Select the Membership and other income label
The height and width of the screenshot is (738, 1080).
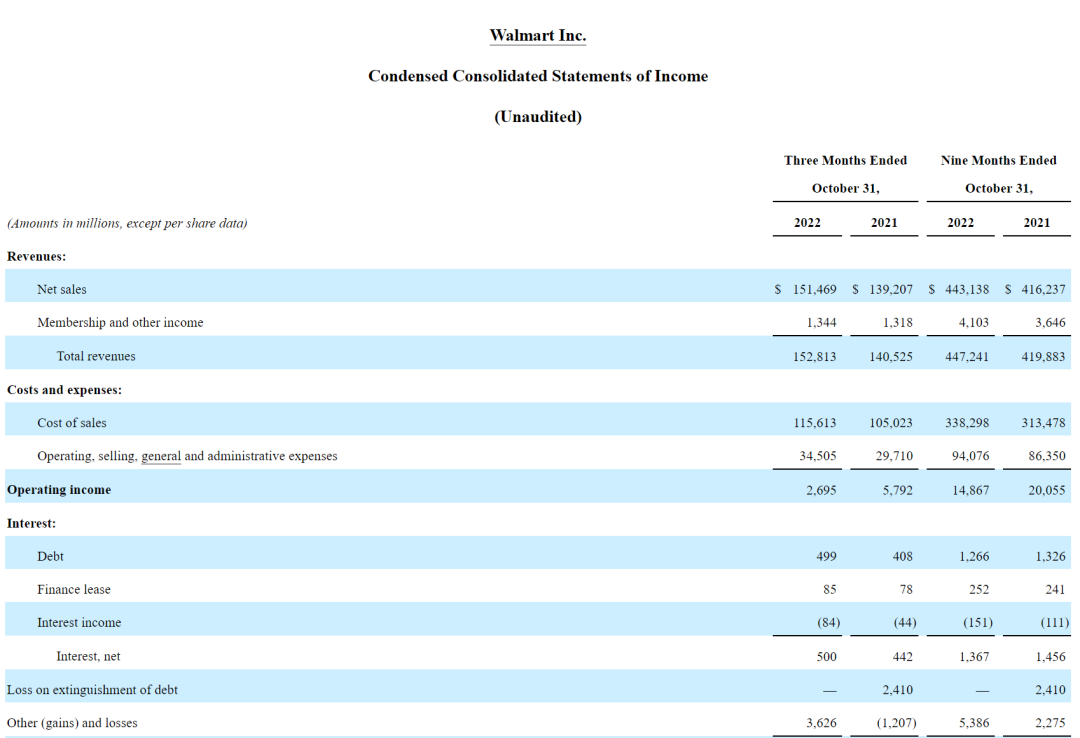pyautogui.click(x=120, y=322)
